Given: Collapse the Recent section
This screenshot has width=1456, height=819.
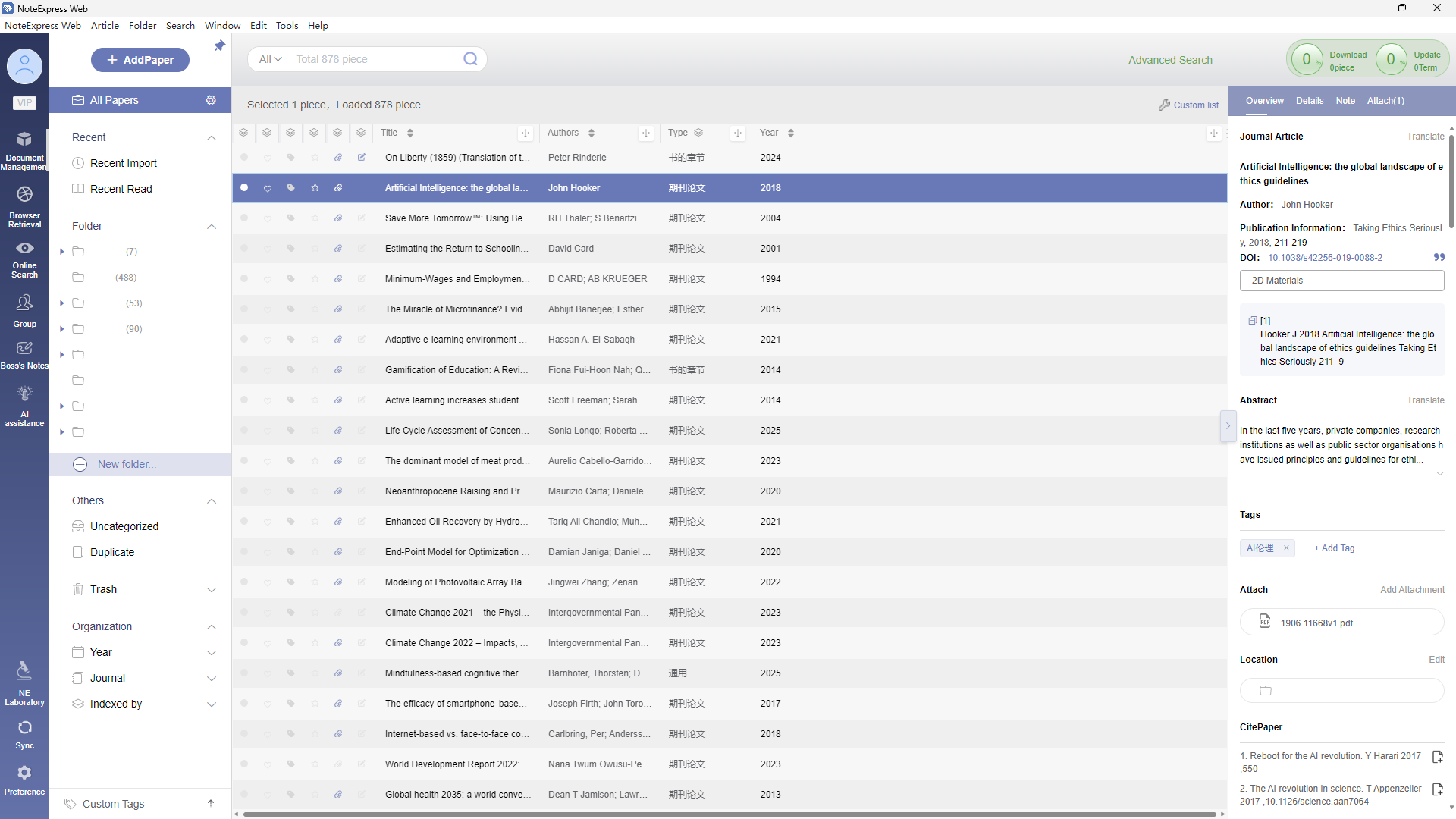Looking at the screenshot, I should (x=212, y=137).
